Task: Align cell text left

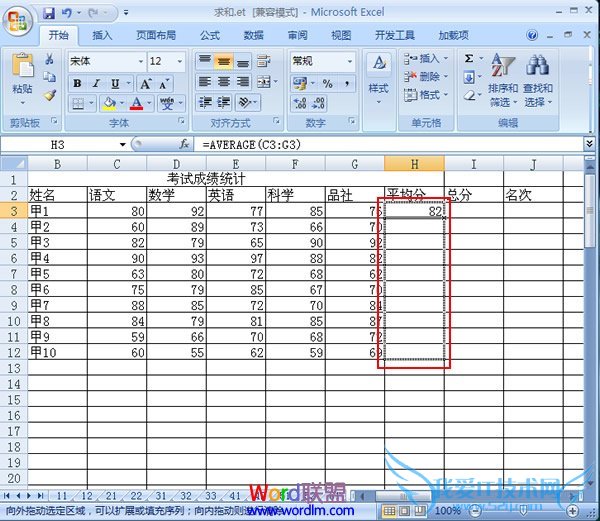Action: coord(205,81)
